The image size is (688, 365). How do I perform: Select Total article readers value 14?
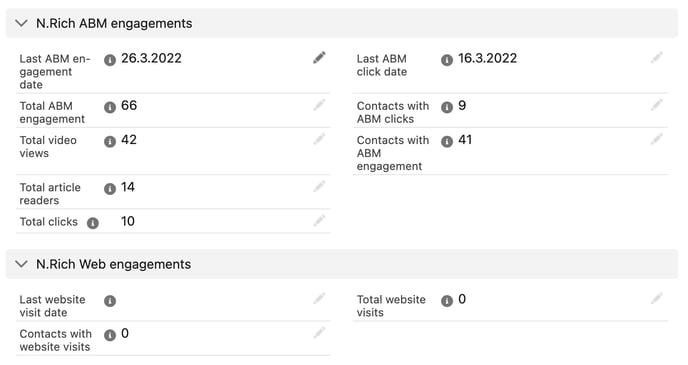[x=128, y=187]
